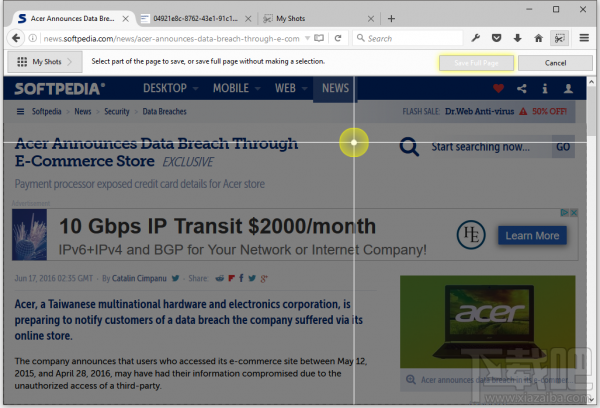
Task: Close the 04921e8c tab
Action: (248, 18)
